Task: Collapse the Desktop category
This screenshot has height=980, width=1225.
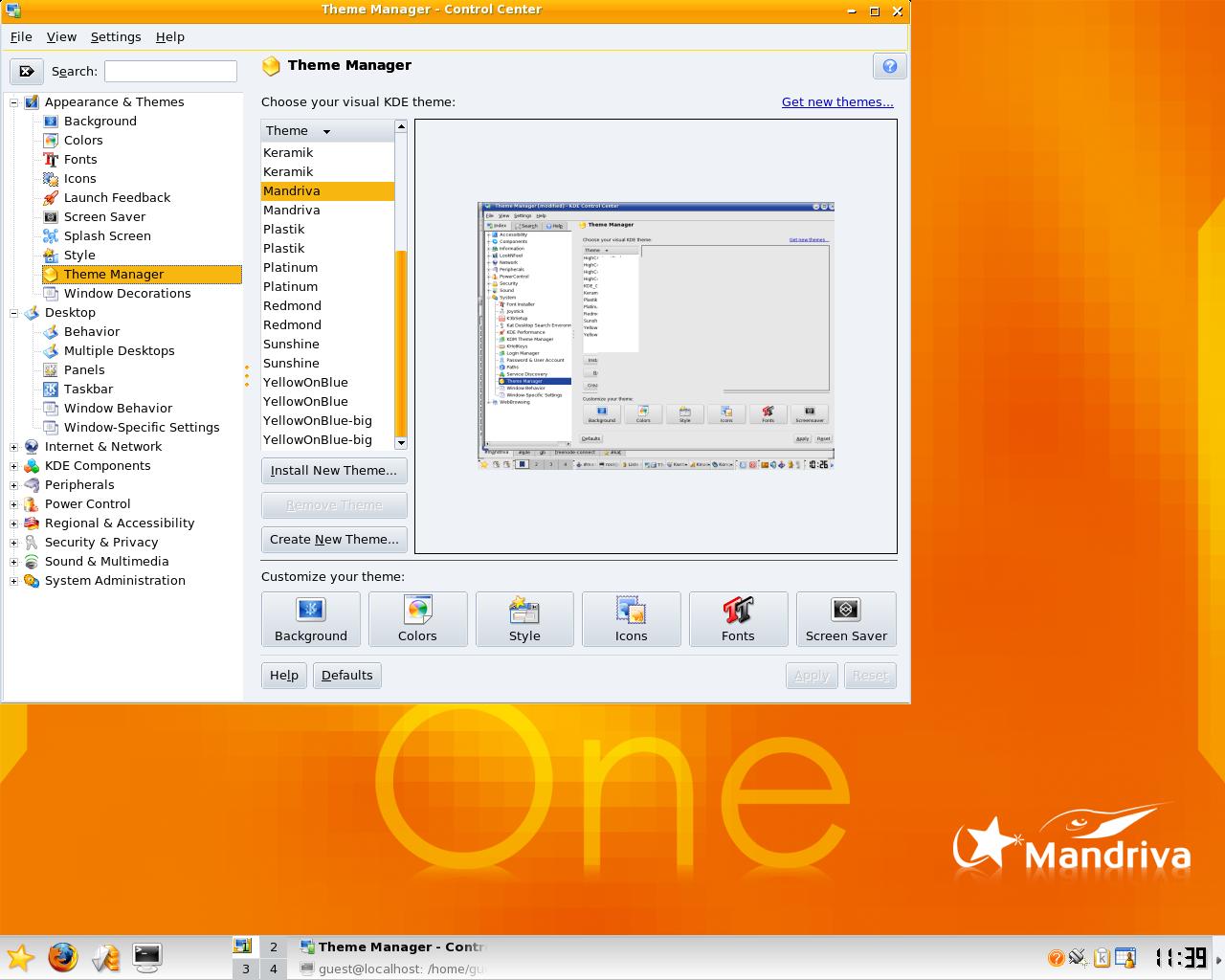Action: 14,313
